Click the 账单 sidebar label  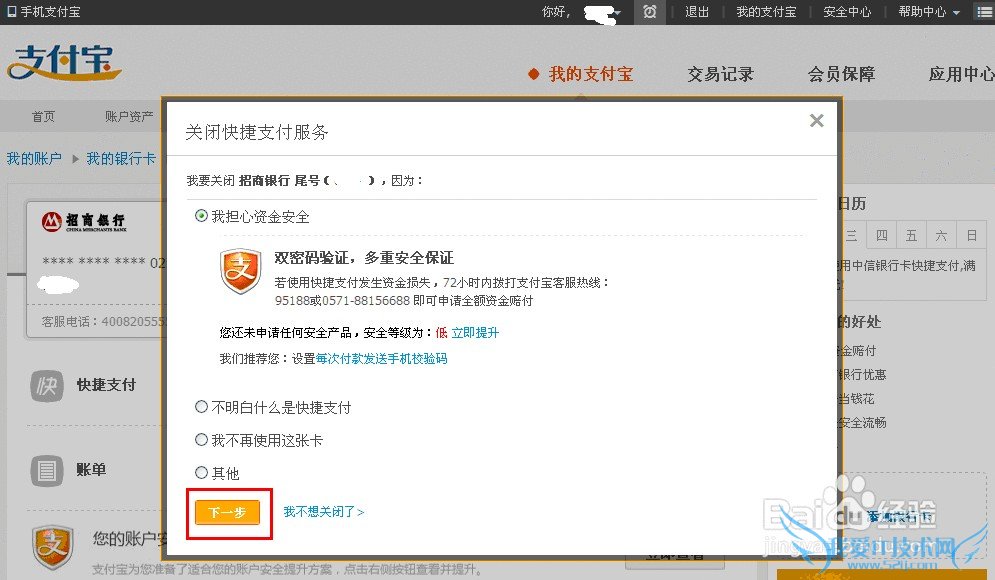[x=91, y=470]
